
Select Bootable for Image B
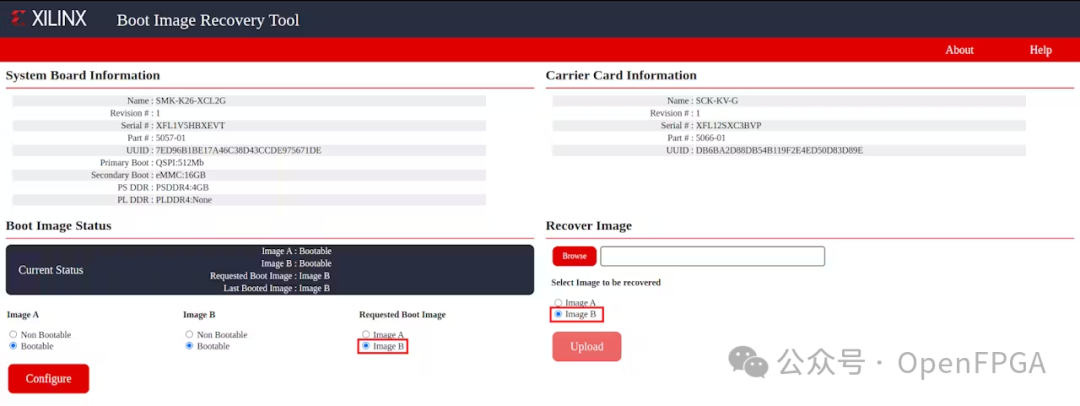pos(189,346)
